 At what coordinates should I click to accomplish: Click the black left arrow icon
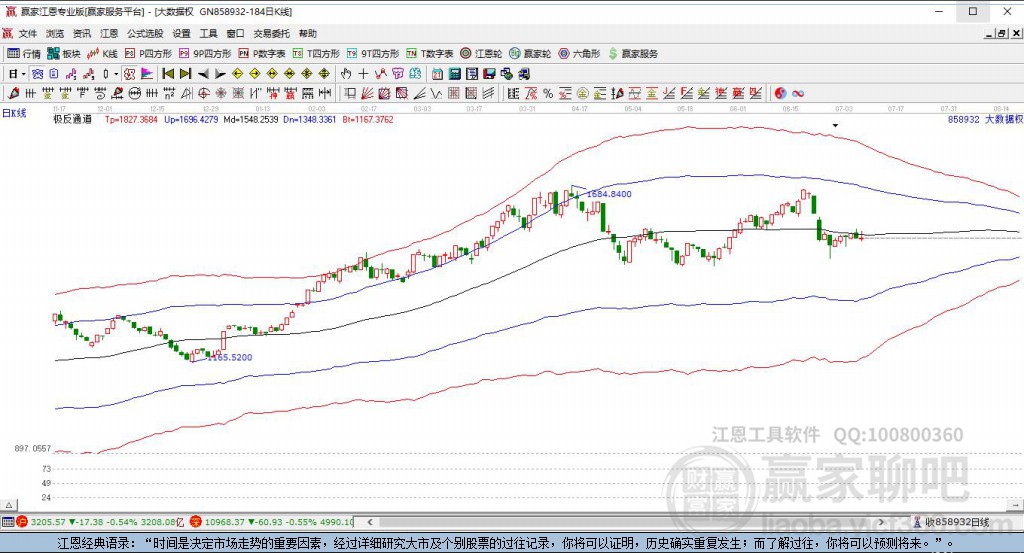(x=203, y=74)
